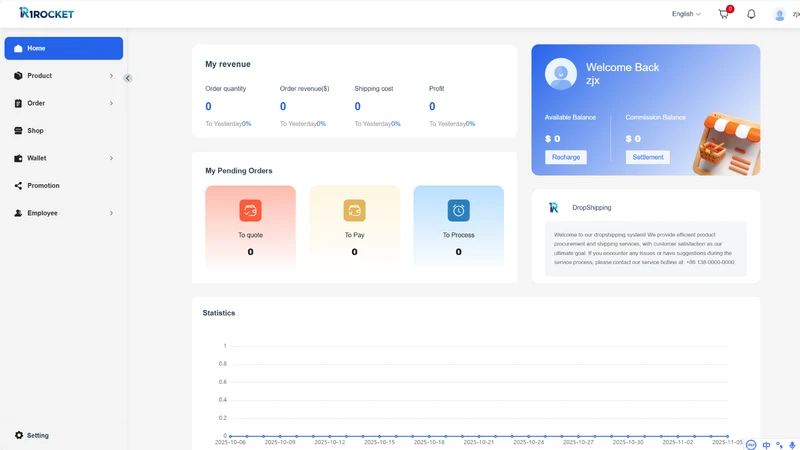
Task: Open the Promotion menu item
Action: (x=64, y=186)
